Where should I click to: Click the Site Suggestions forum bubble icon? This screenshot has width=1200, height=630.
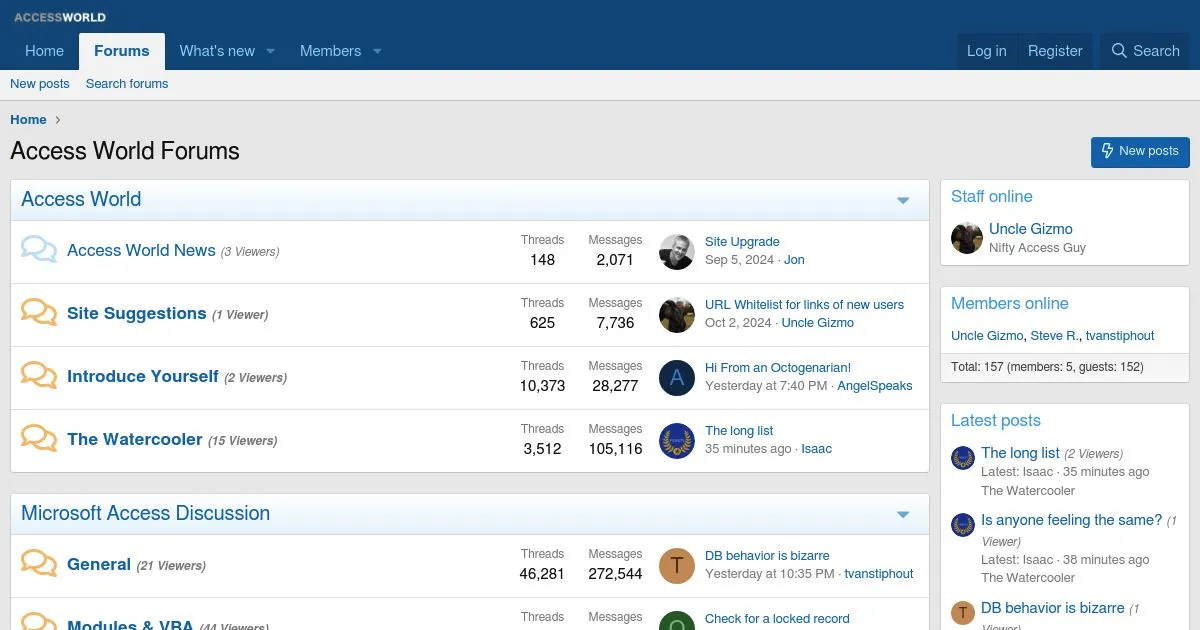click(x=39, y=313)
